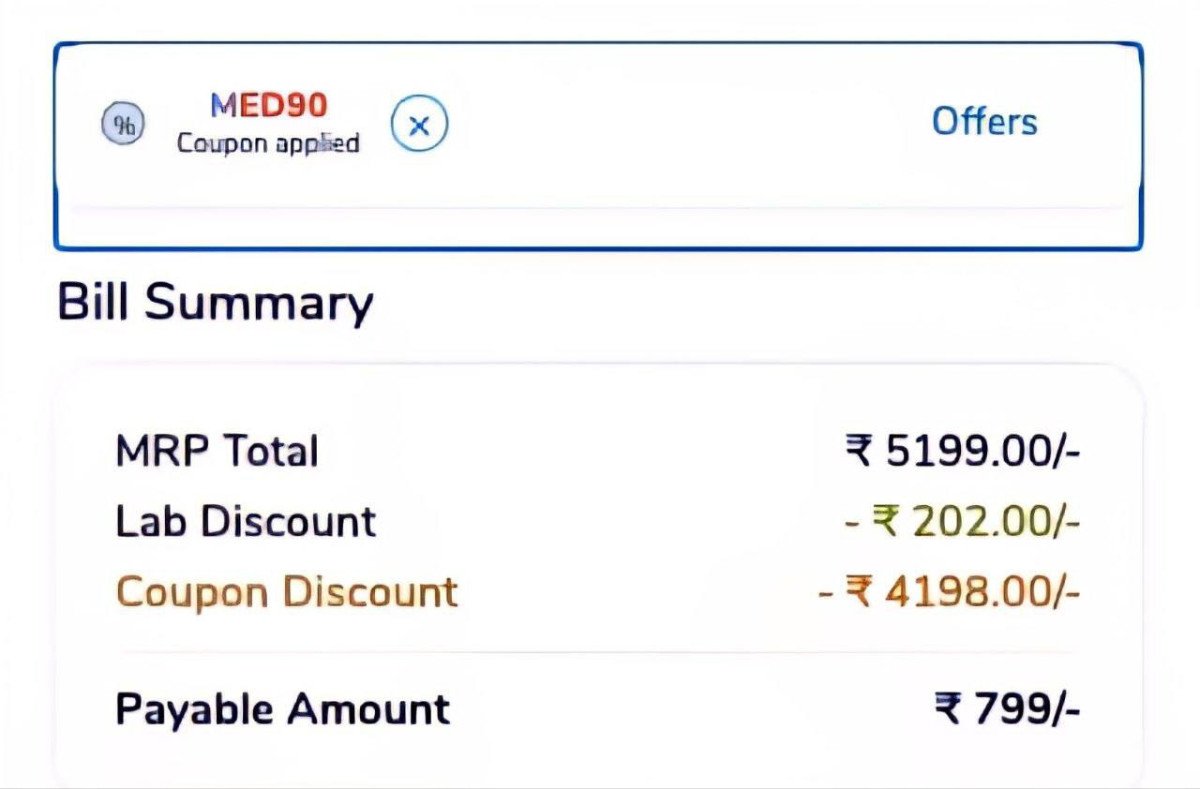Screen dimensions: 1200x789
Task: Remove the applied MED90 coupon
Action: (x=419, y=125)
